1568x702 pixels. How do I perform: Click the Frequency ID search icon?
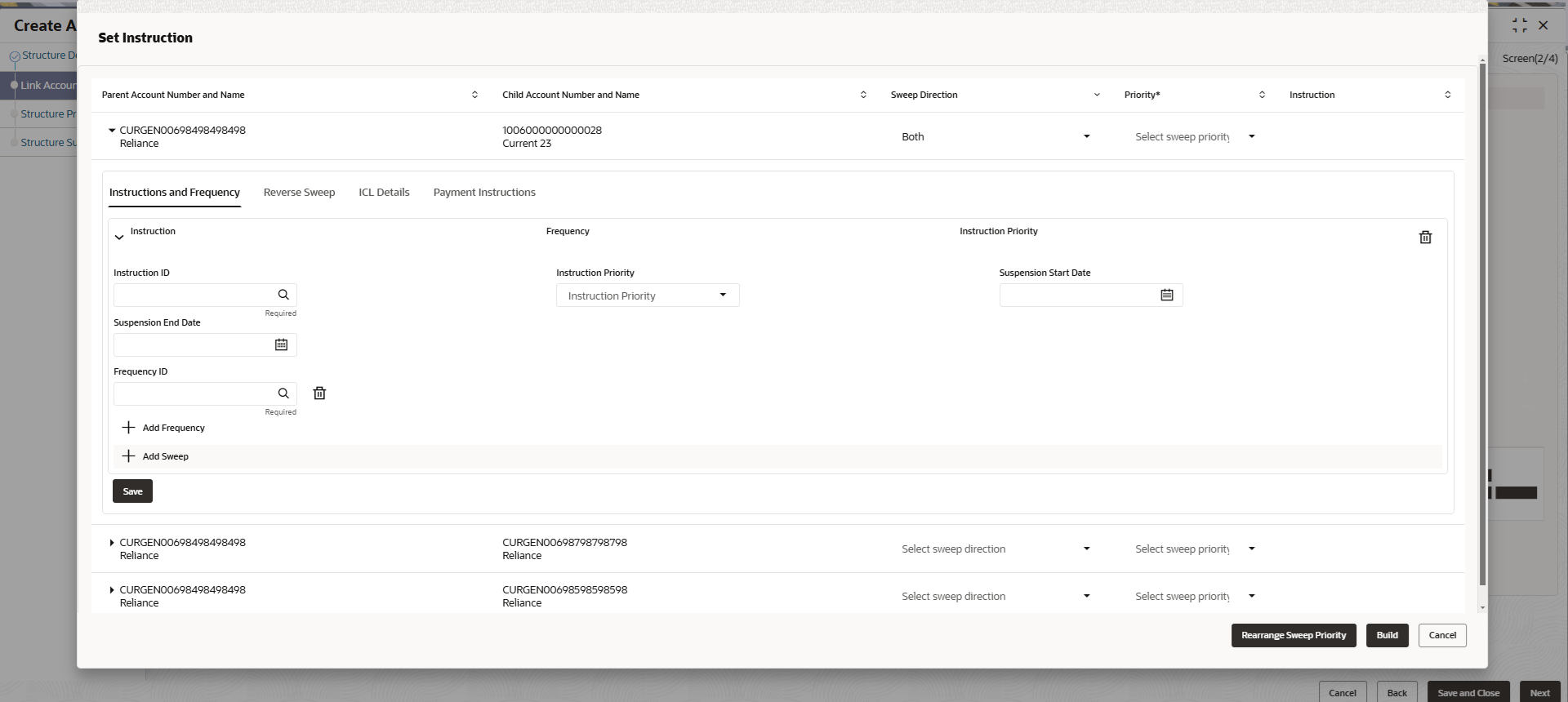pyautogui.click(x=283, y=393)
